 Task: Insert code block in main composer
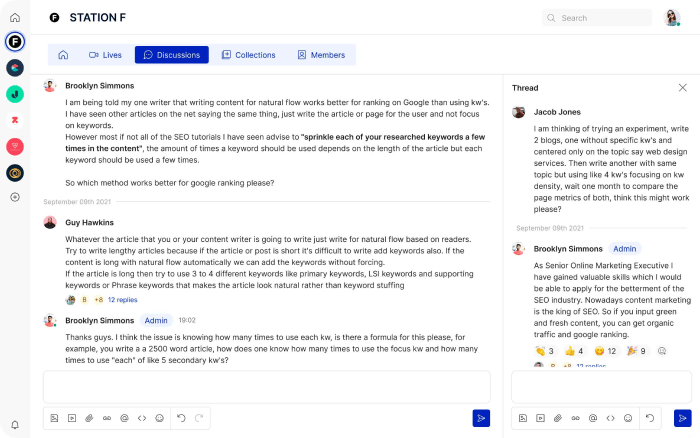coord(142,418)
